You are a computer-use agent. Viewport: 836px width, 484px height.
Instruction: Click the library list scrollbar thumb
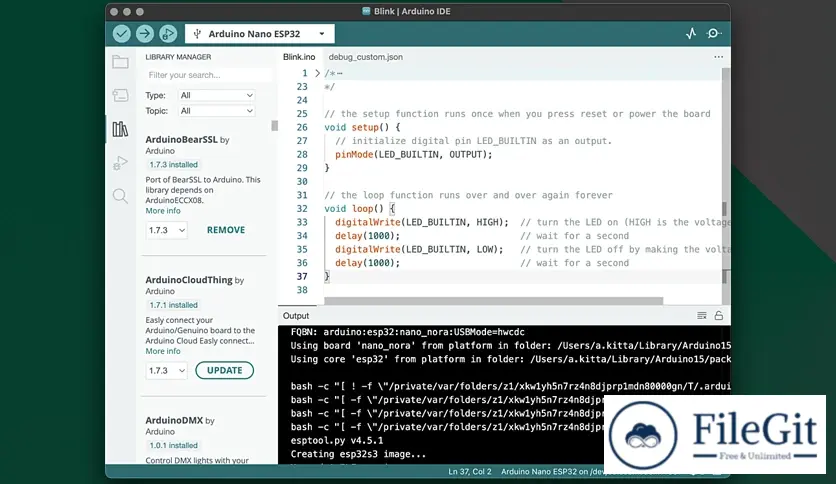(275, 126)
